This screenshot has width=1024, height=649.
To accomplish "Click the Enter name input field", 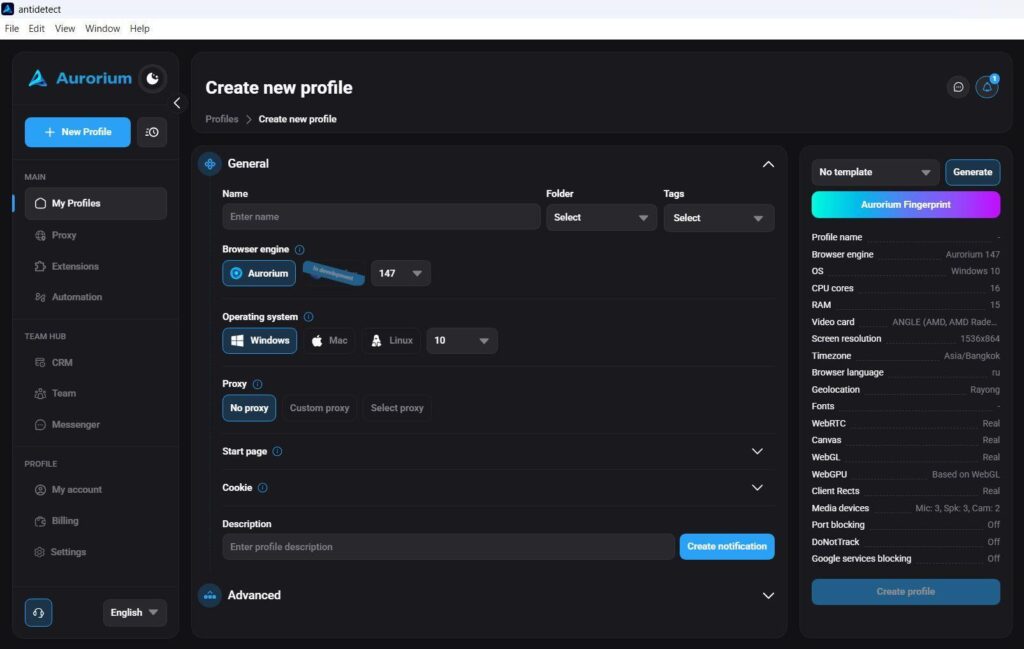I will 381,217.
